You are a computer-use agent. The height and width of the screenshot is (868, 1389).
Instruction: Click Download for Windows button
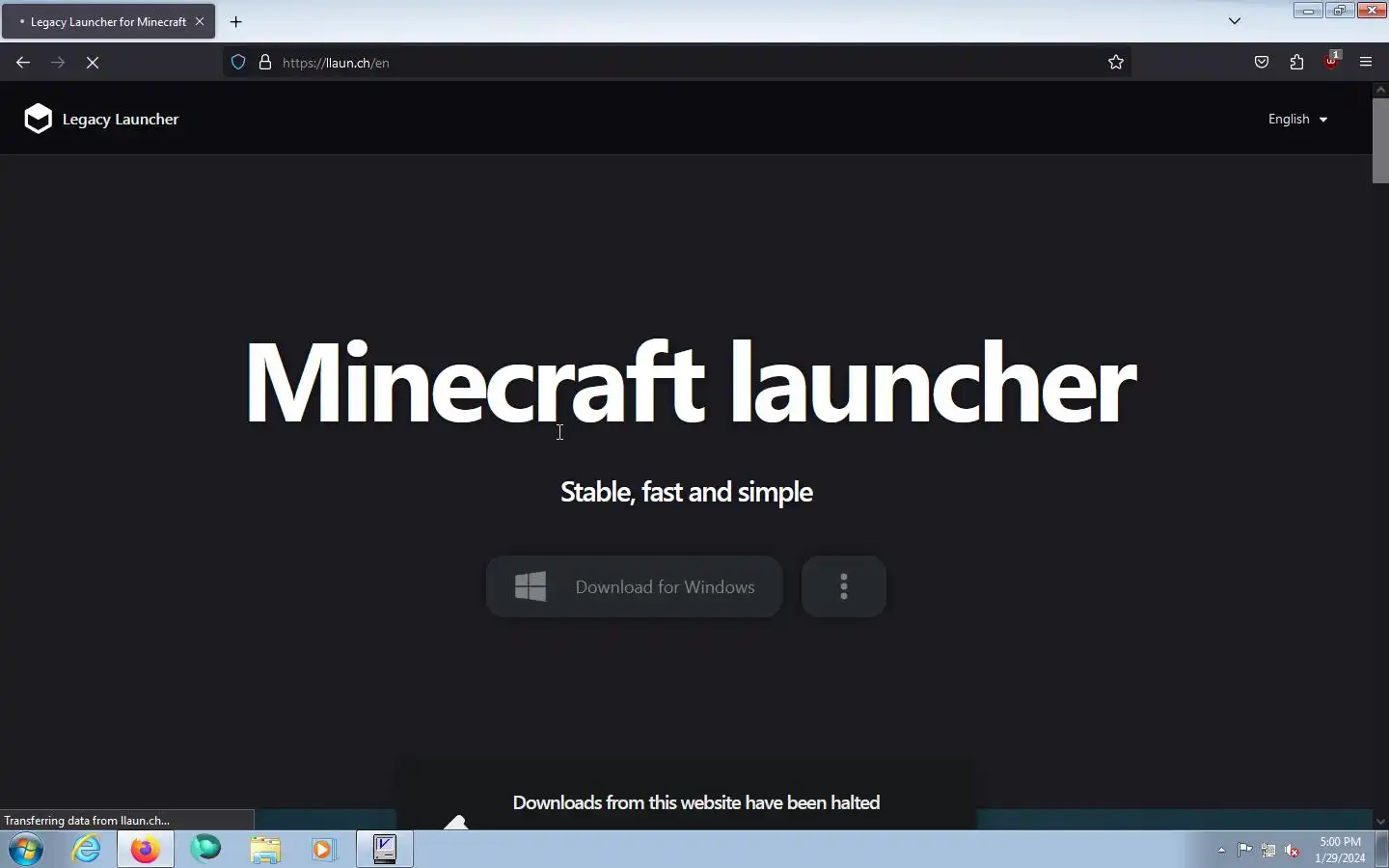(x=634, y=586)
